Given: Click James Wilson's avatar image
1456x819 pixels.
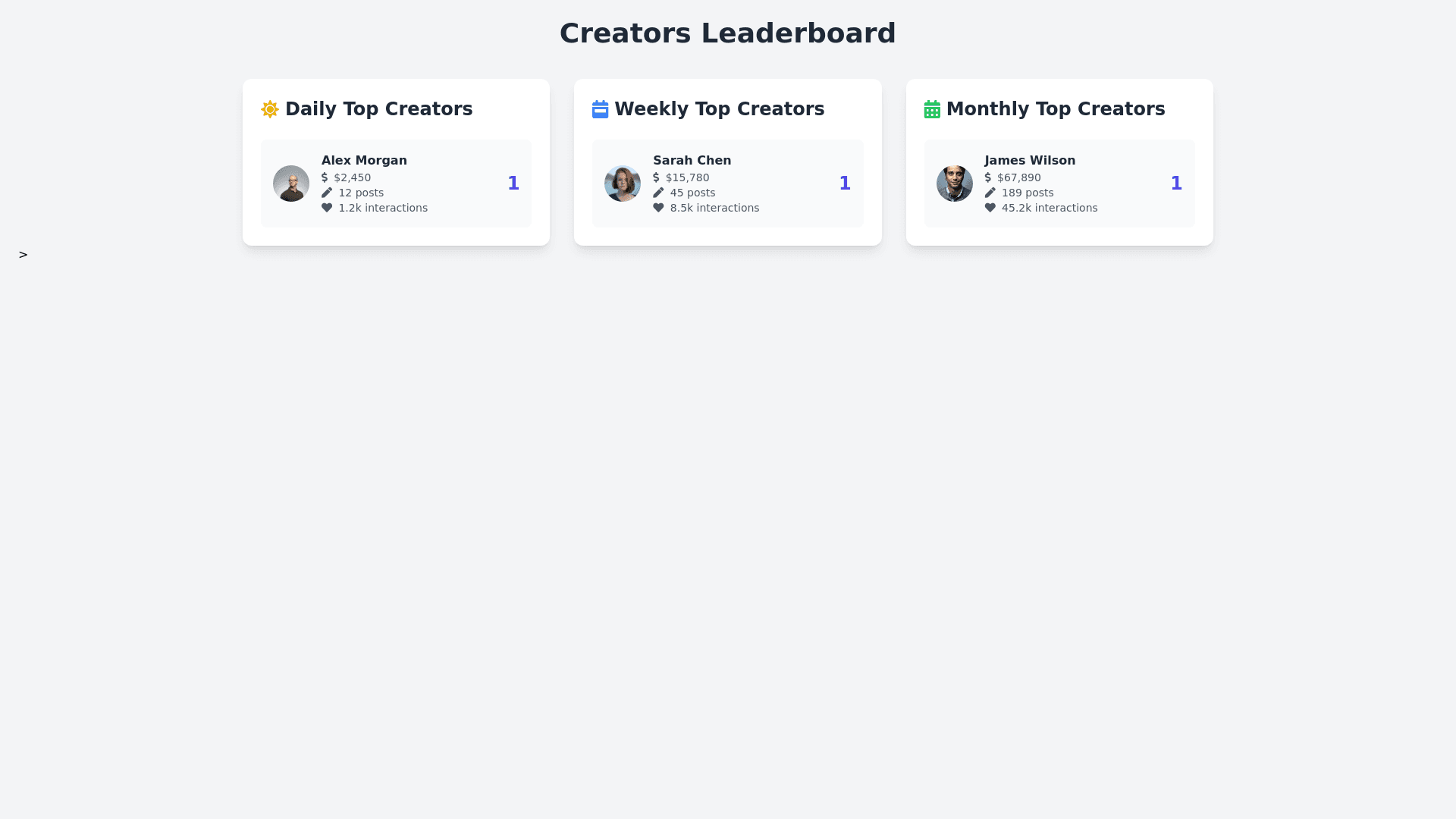Looking at the screenshot, I should click(x=954, y=184).
